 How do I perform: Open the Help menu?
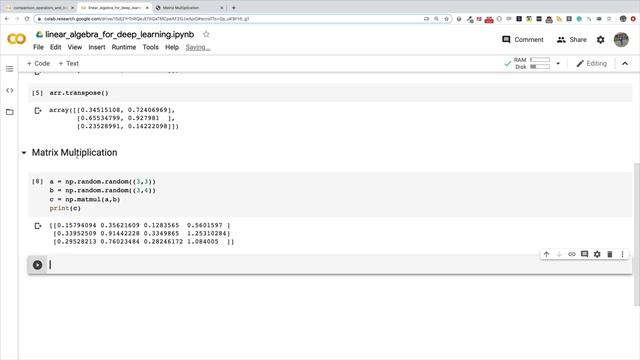(172, 47)
